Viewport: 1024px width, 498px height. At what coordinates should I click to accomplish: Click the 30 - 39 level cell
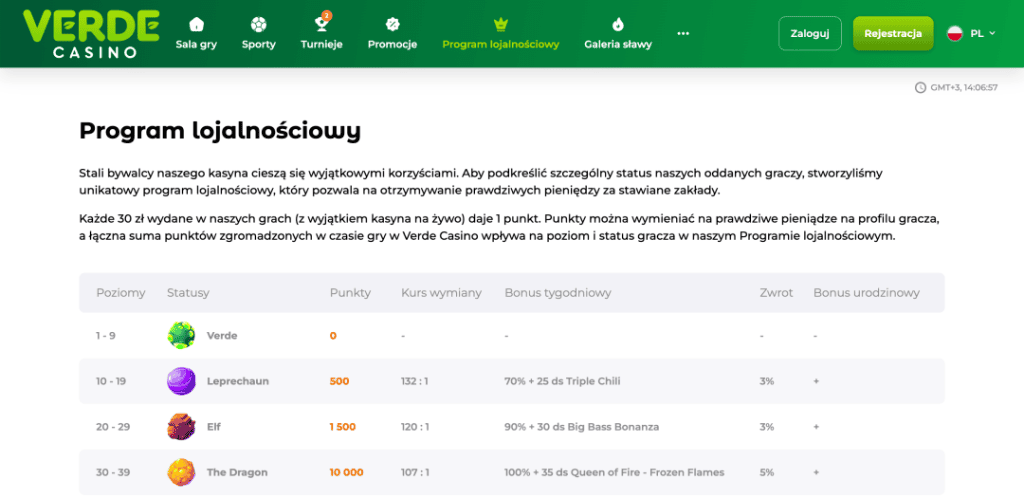pyautogui.click(x=112, y=472)
